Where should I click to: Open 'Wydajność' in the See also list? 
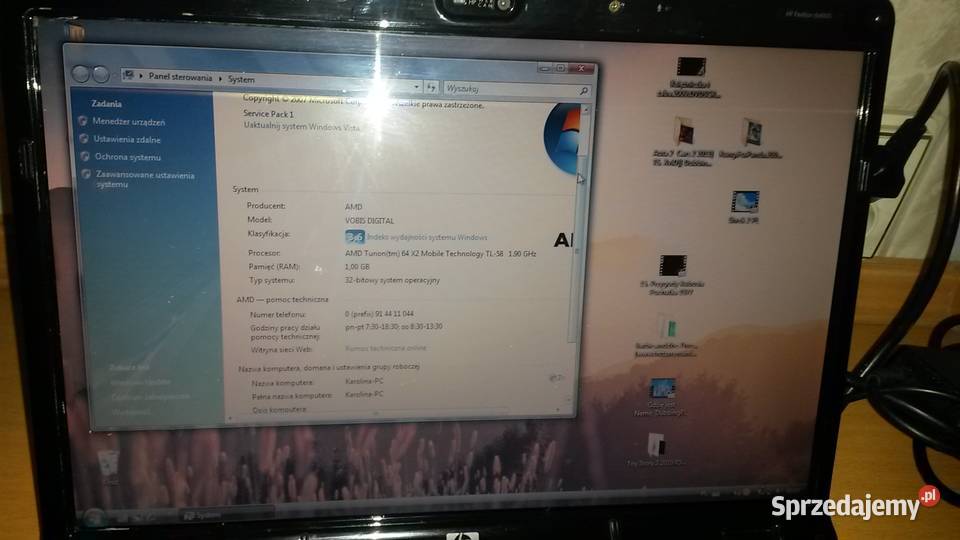[131, 411]
